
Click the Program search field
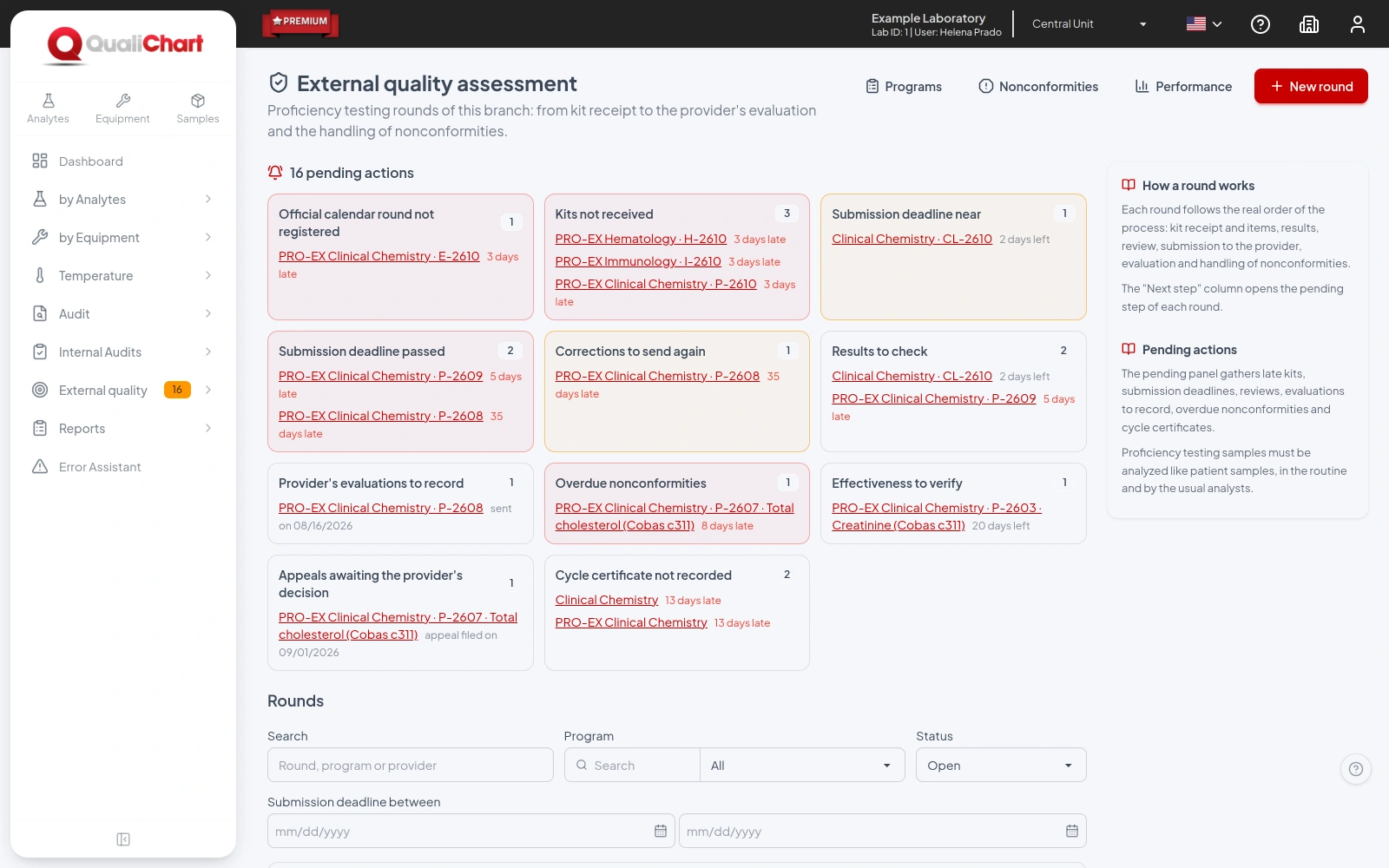(632, 766)
